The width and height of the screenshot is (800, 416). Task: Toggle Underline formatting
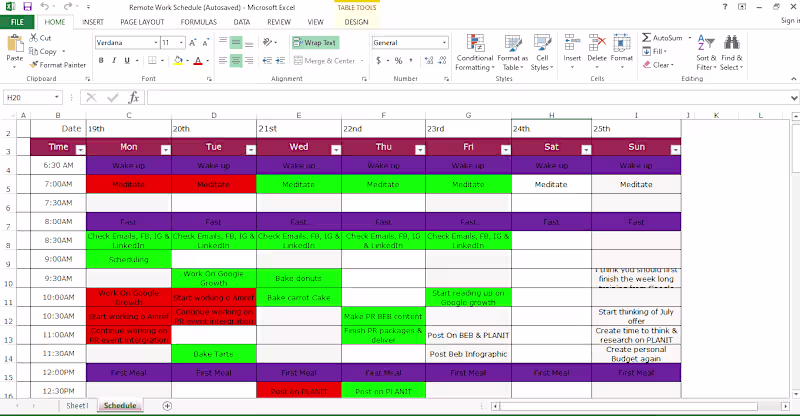127,60
